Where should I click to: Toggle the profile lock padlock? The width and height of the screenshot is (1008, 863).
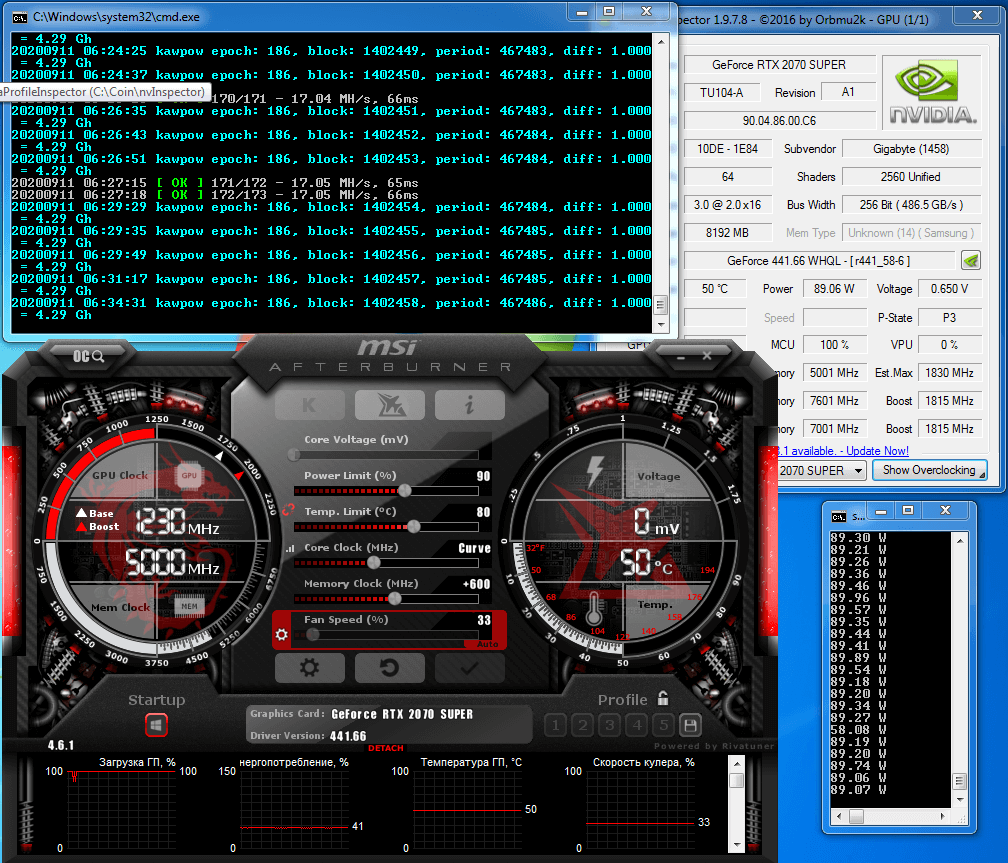[x=663, y=699]
